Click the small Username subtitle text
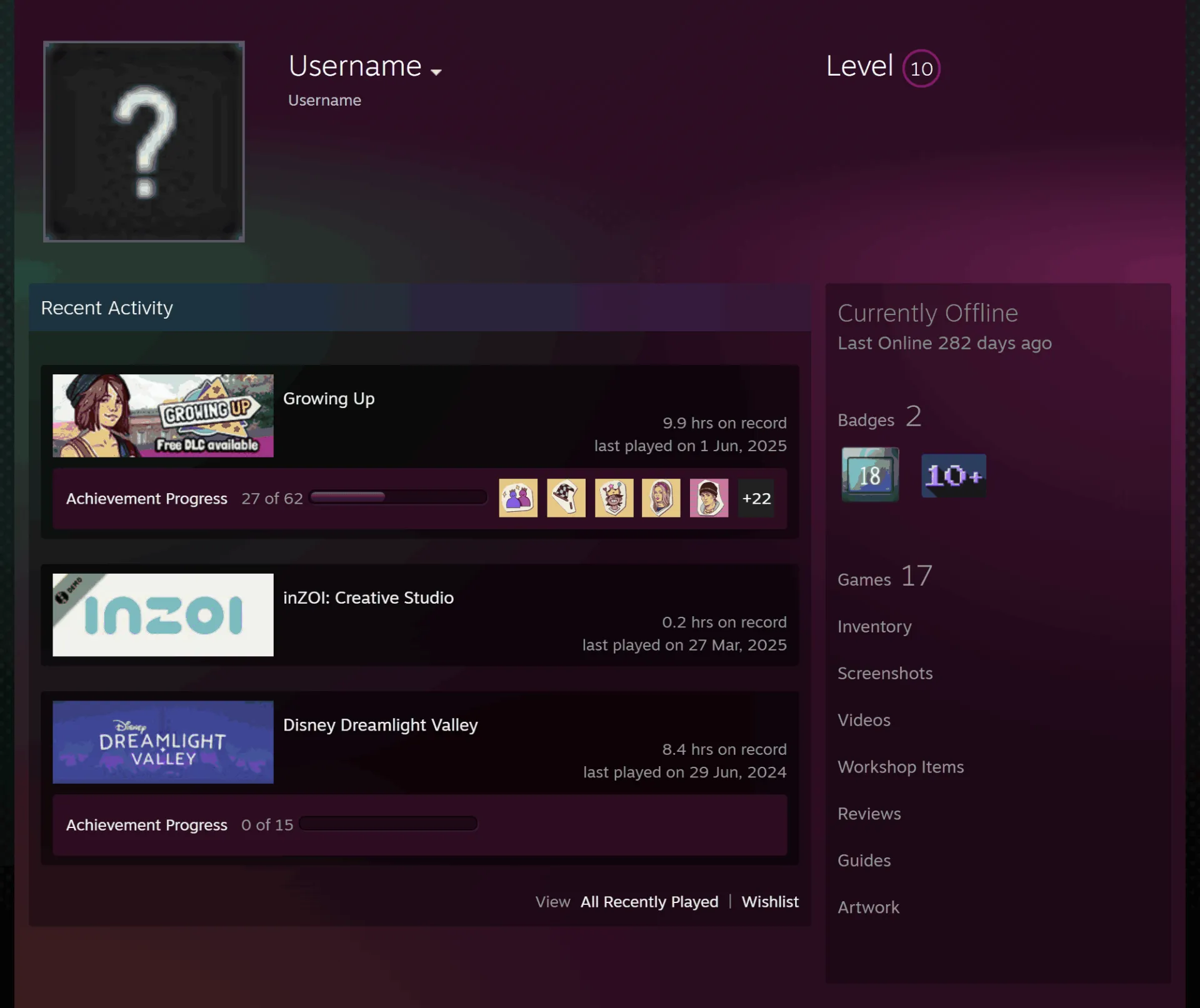 pos(324,101)
